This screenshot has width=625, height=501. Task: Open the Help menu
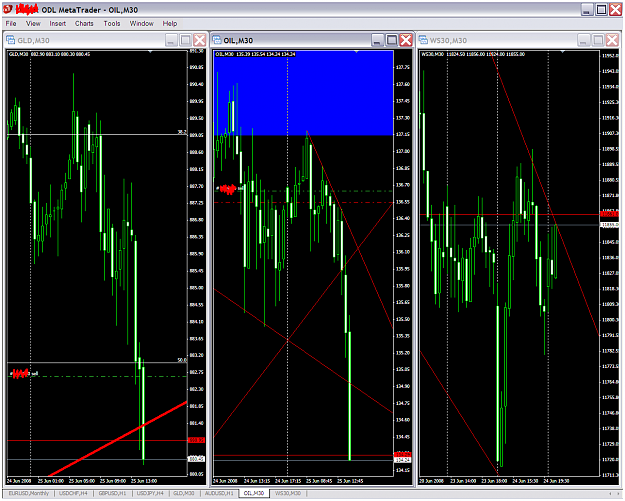[x=169, y=24]
